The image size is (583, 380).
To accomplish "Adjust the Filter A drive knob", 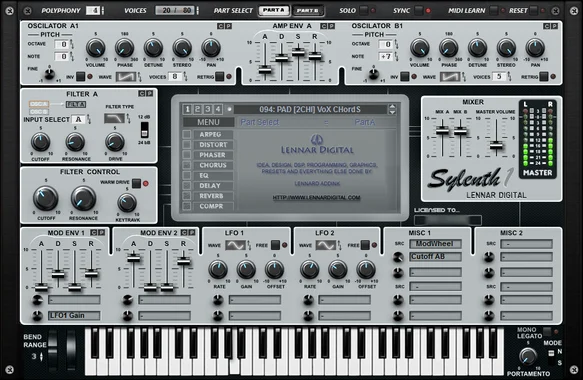I will pos(115,142).
